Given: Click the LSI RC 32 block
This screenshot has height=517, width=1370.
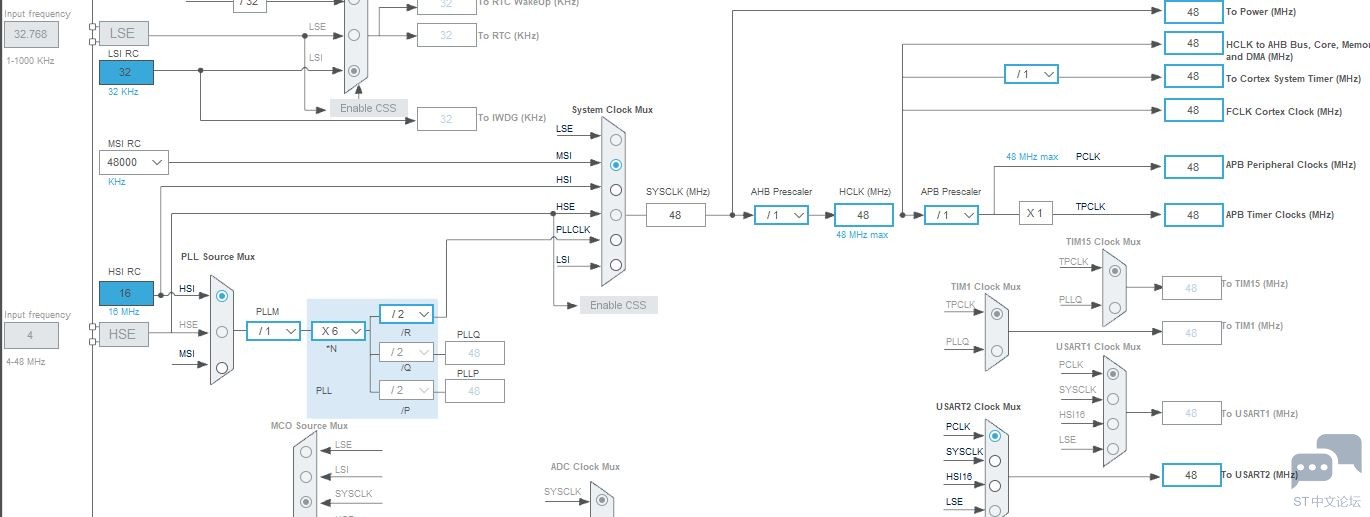Looking at the screenshot, I should point(126,72).
